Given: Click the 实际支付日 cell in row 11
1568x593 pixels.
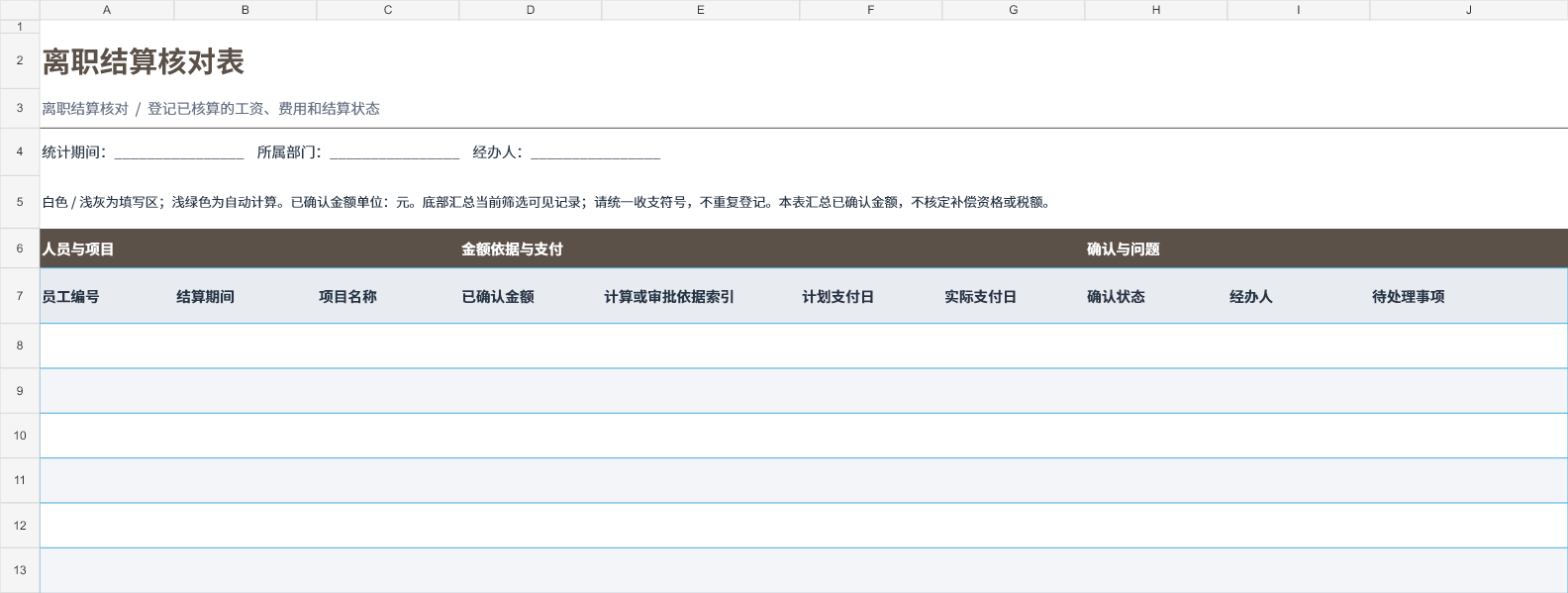Looking at the screenshot, I should pos(1014,480).
